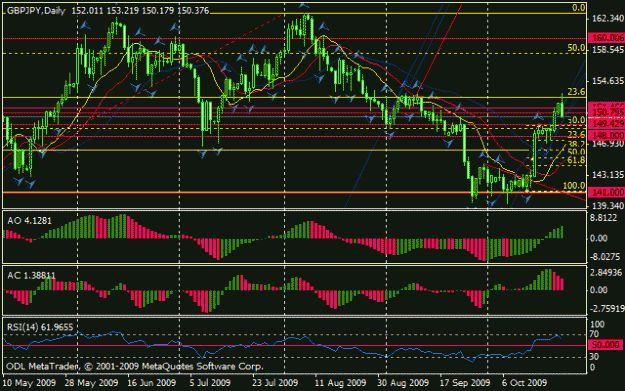Click the 16 Jun 2009 date label
This screenshot has height=391, width=625.
[151, 383]
